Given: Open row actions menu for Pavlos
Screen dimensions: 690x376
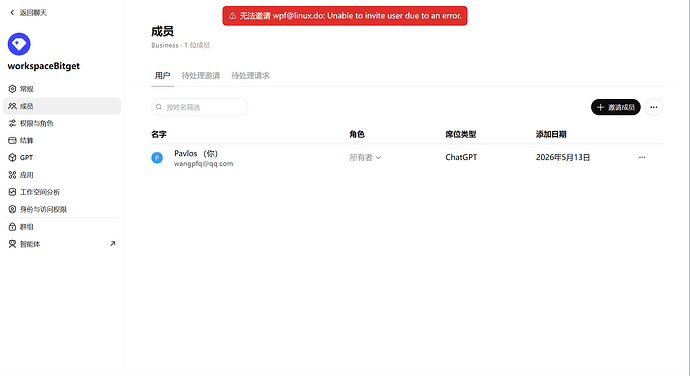Looking at the screenshot, I should click(642, 157).
